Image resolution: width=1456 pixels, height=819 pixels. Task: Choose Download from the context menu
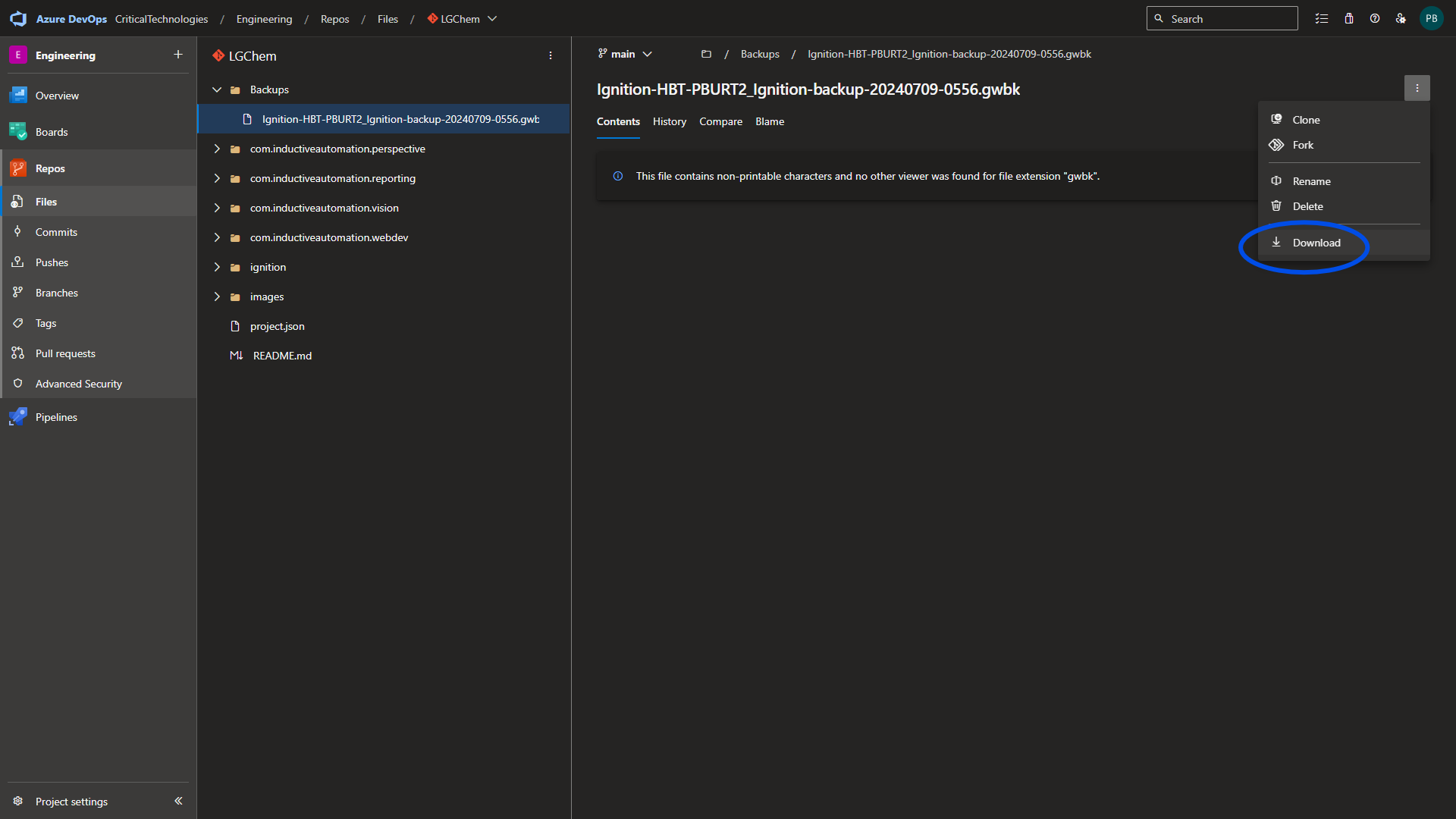click(1316, 243)
